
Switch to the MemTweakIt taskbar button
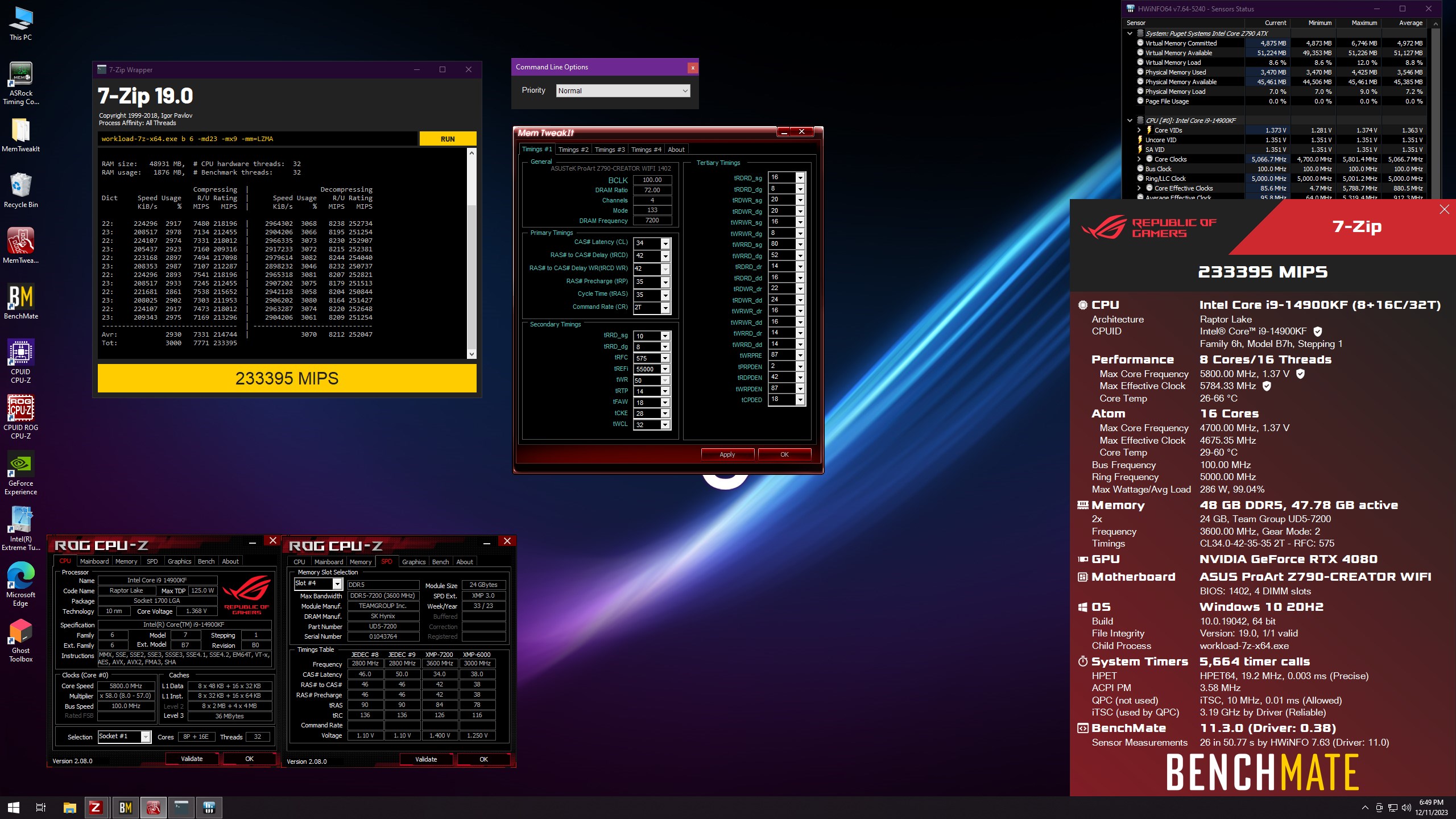[x=153, y=808]
